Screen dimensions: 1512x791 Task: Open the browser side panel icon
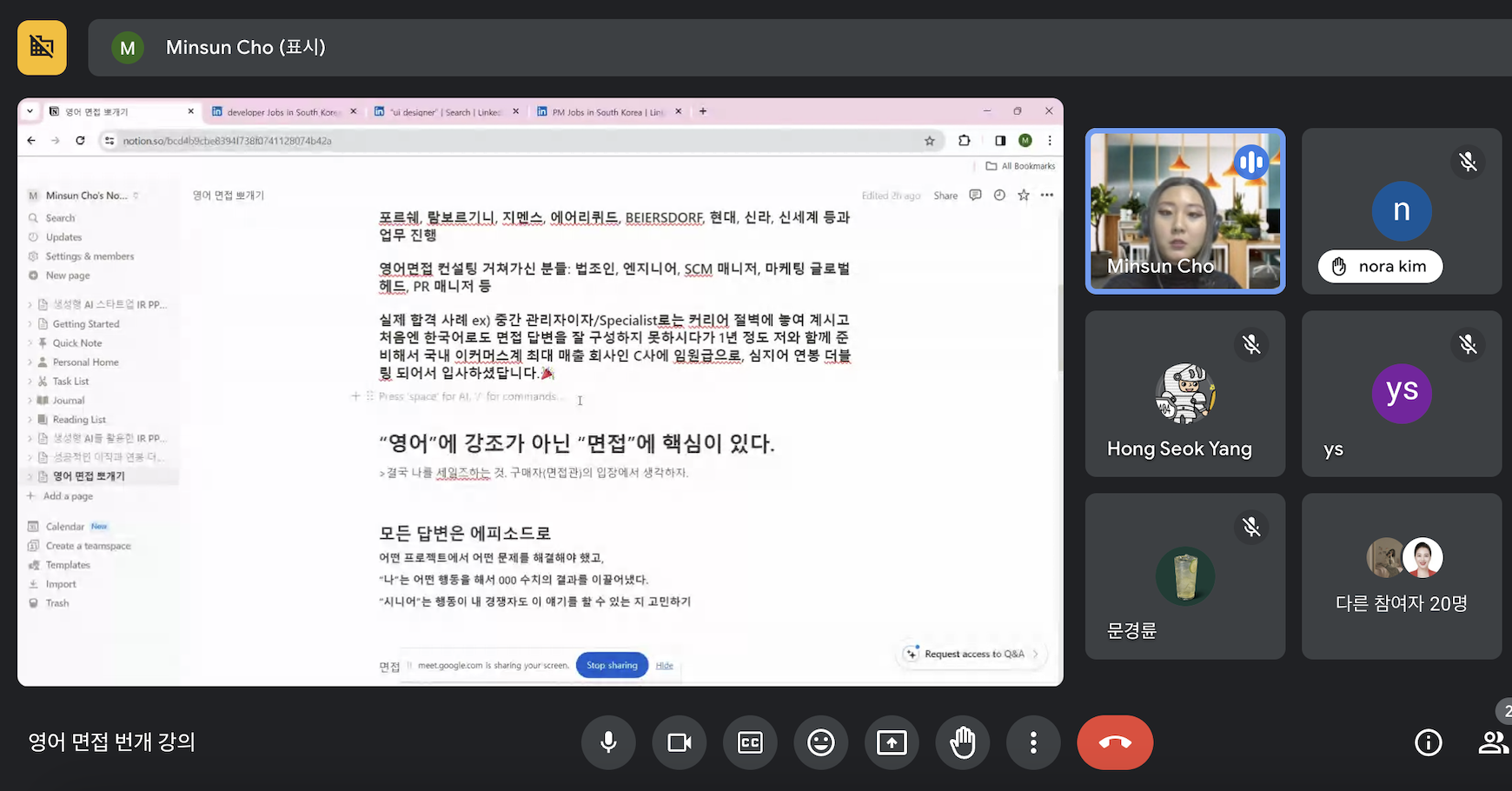click(x=1000, y=140)
